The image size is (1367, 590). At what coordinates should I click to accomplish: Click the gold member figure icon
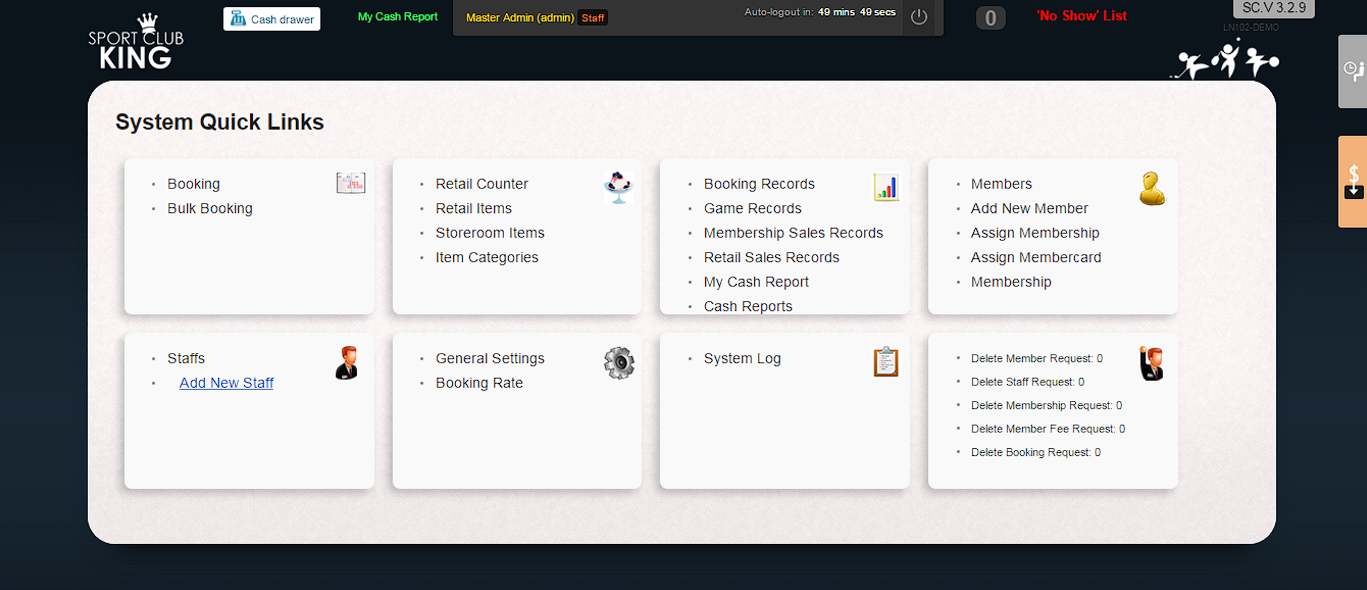coord(1152,188)
